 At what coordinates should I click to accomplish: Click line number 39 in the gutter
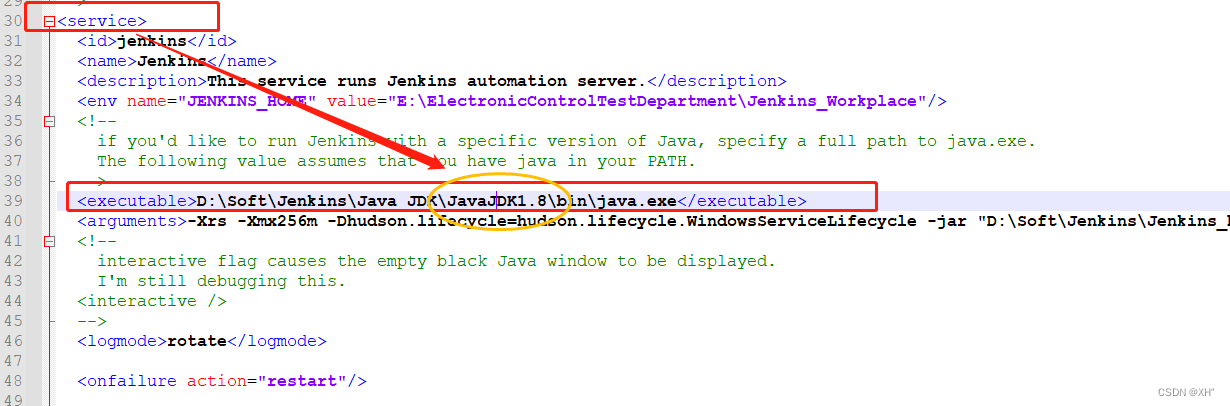[13, 201]
